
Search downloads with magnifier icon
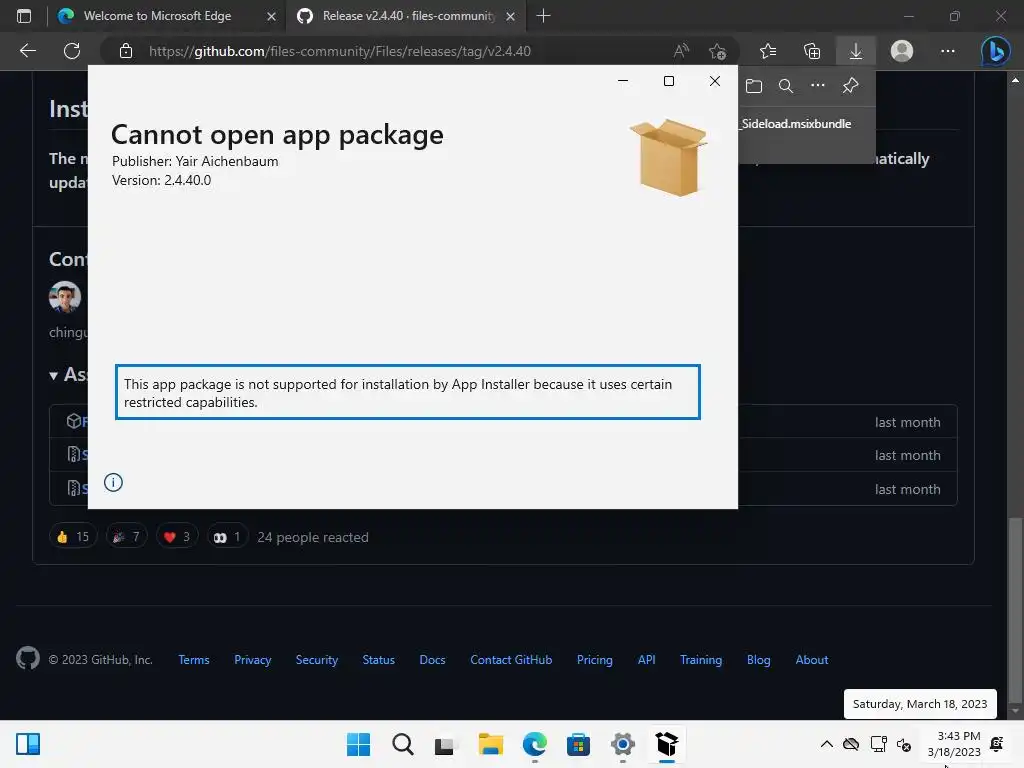point(786,86)
